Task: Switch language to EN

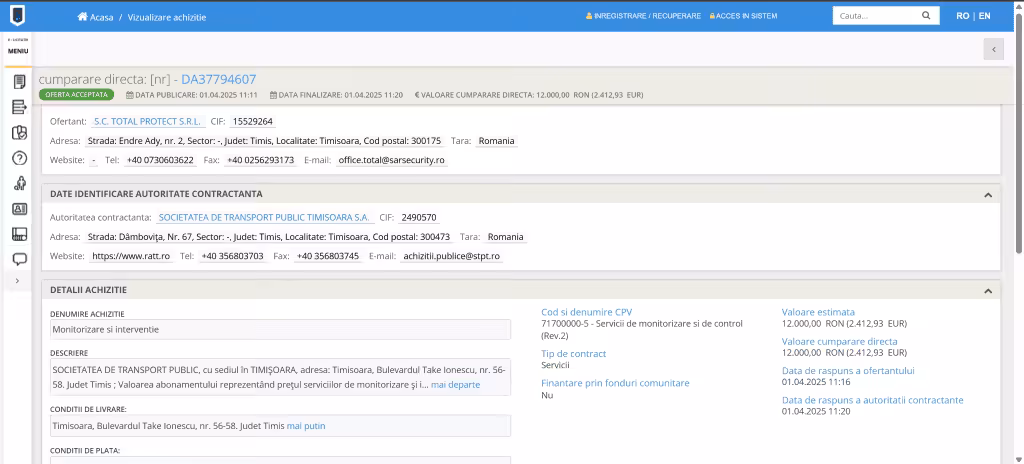Action: tap(984, 16)
